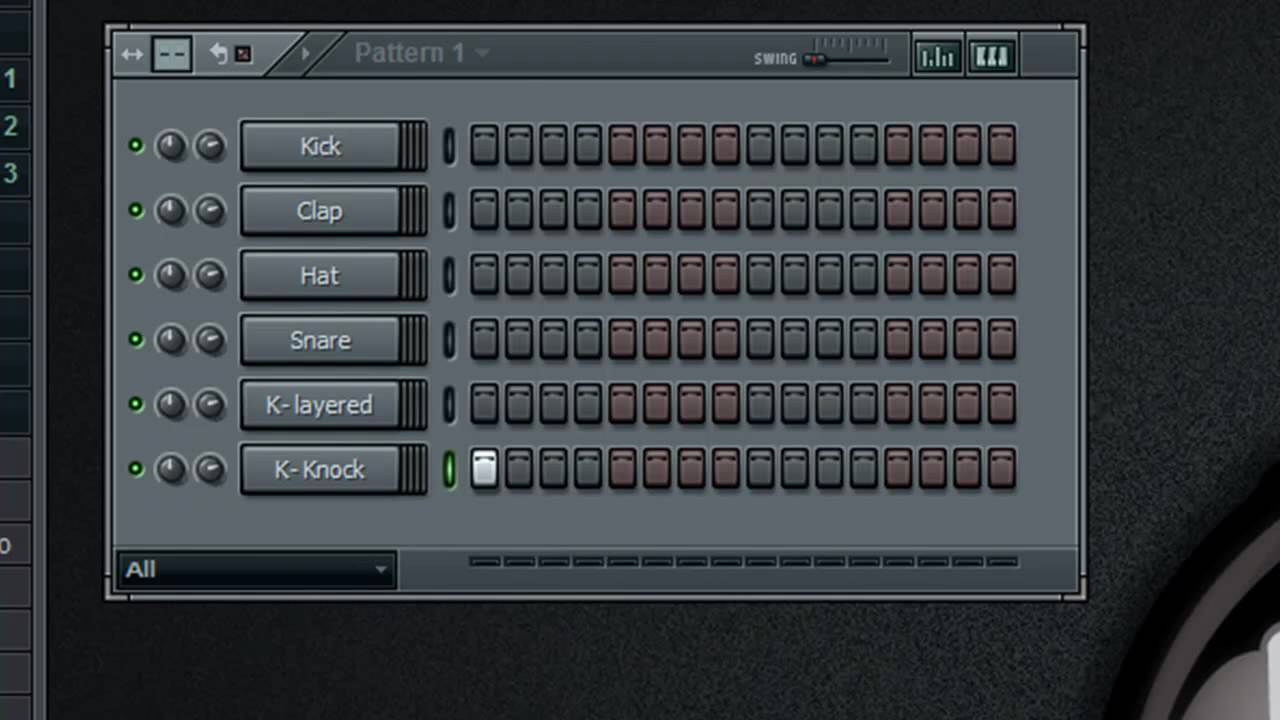Click the Snare channel volume knob

click(x=209, y=340)
